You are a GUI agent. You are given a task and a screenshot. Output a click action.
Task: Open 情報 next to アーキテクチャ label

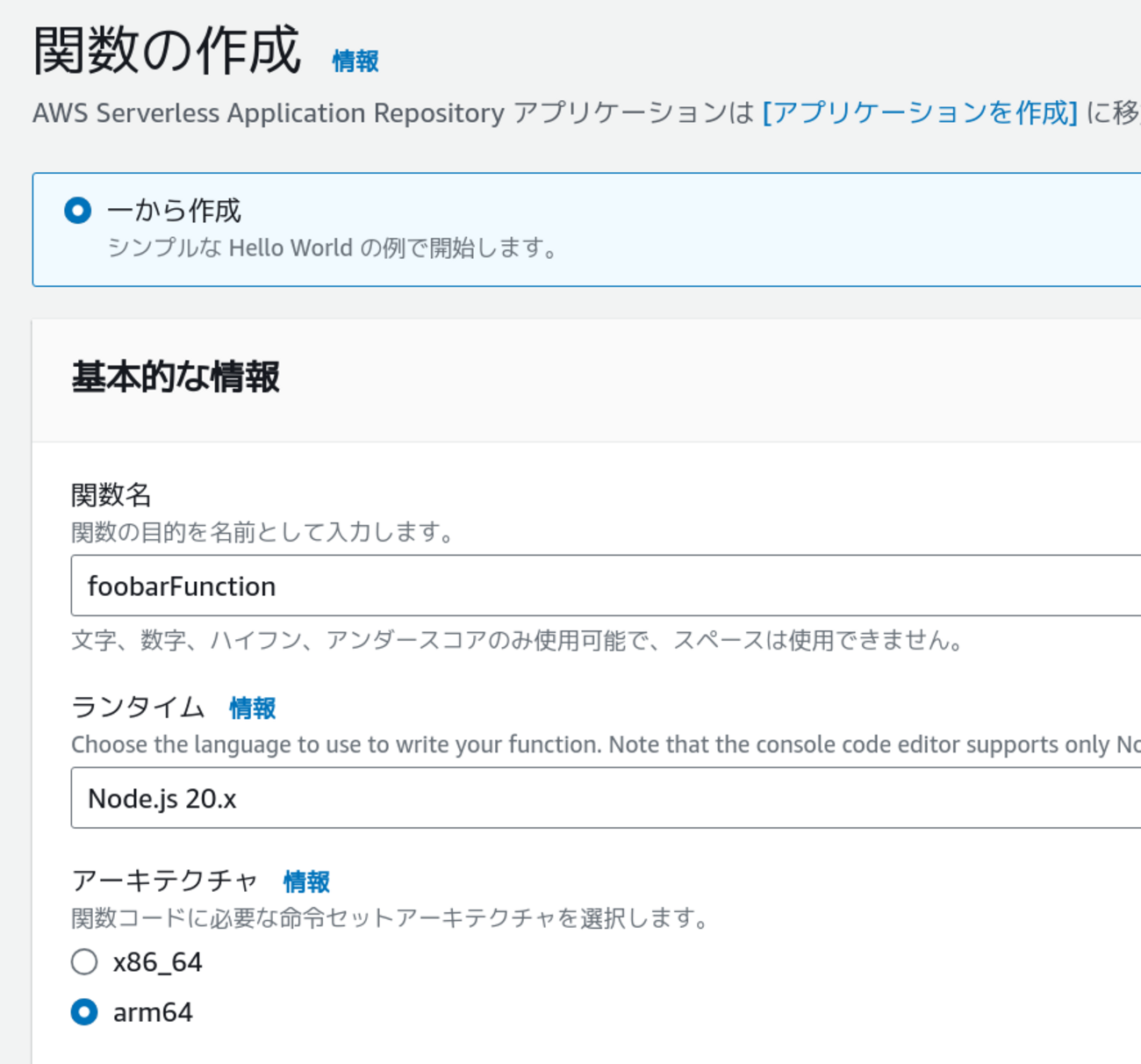[x=305, y=881]
